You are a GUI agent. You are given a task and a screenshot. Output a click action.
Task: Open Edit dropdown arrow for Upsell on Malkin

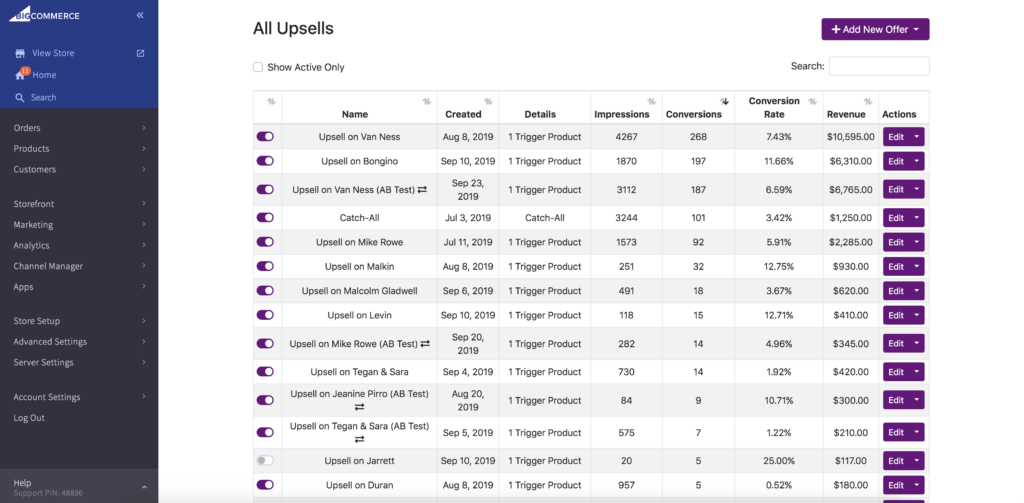coord(917,267)
